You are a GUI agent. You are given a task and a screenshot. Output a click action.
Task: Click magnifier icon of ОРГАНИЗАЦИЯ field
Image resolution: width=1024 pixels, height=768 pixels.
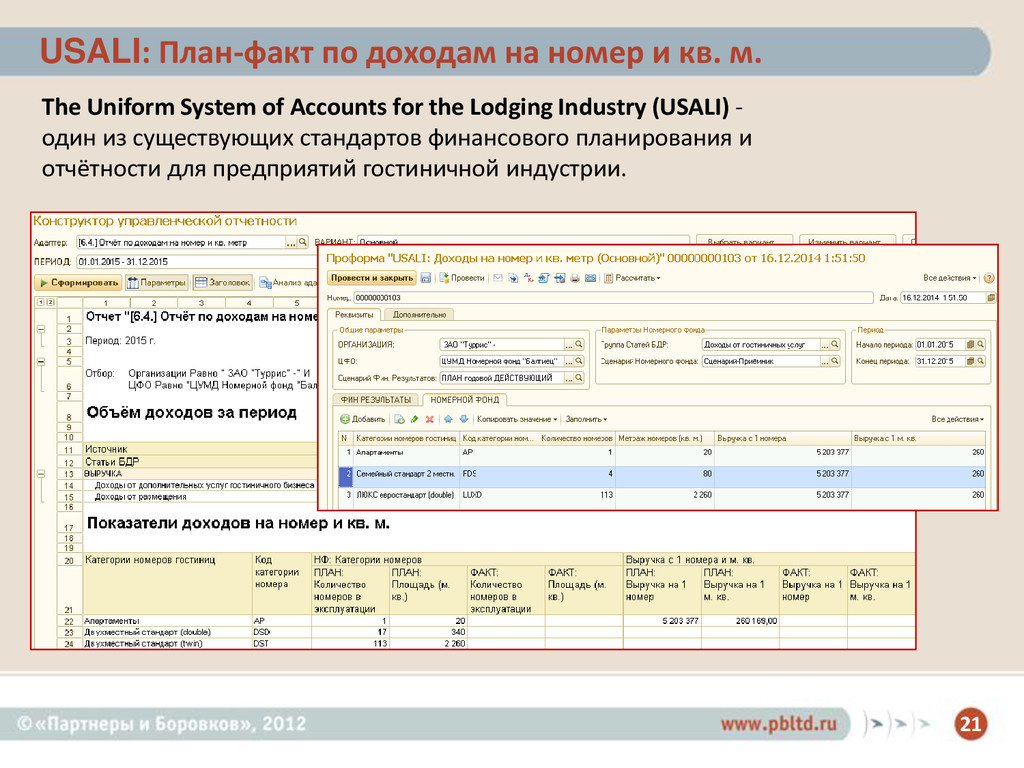(579, 344)
